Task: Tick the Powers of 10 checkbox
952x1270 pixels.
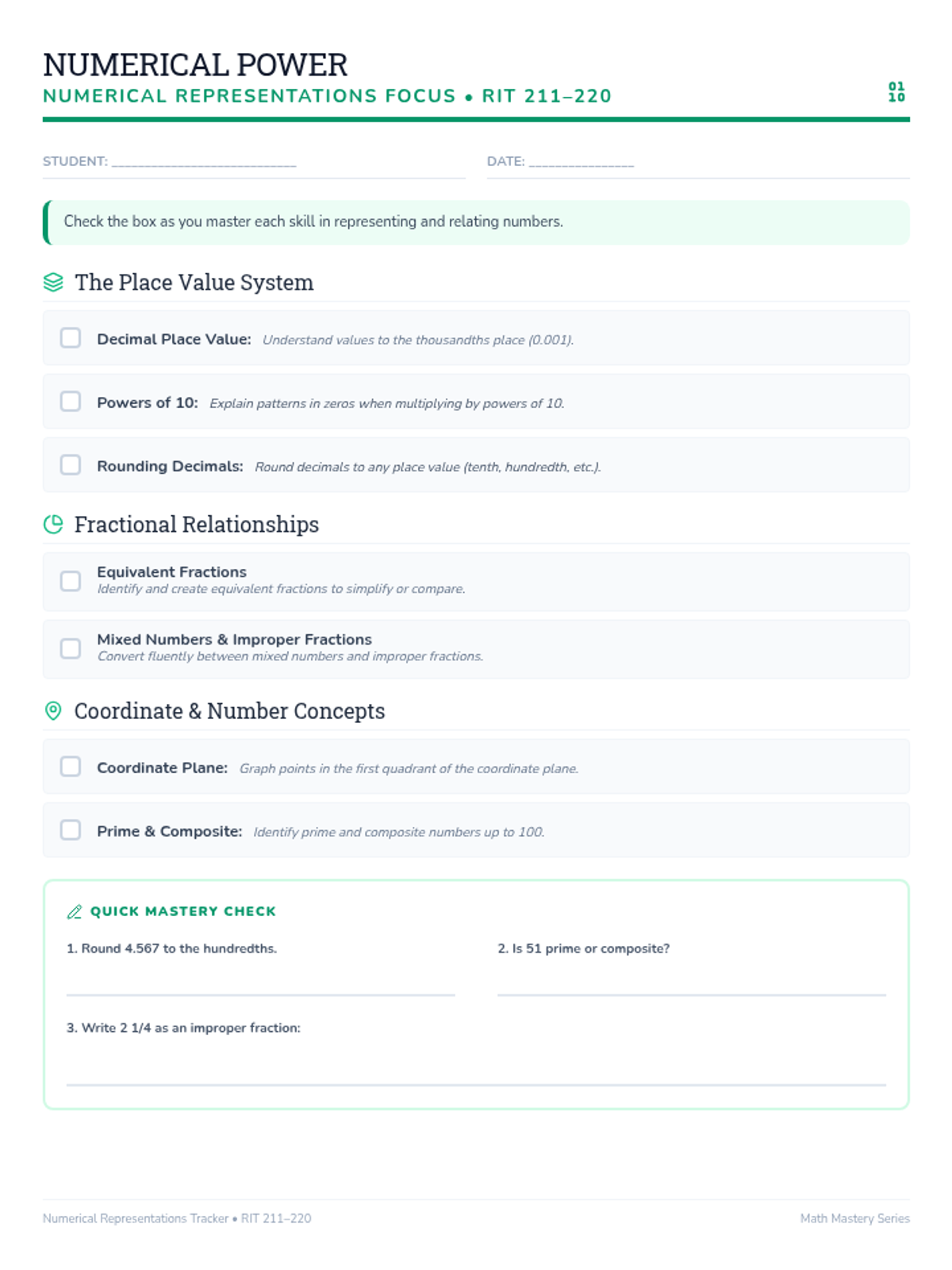Action: (71, 402)
